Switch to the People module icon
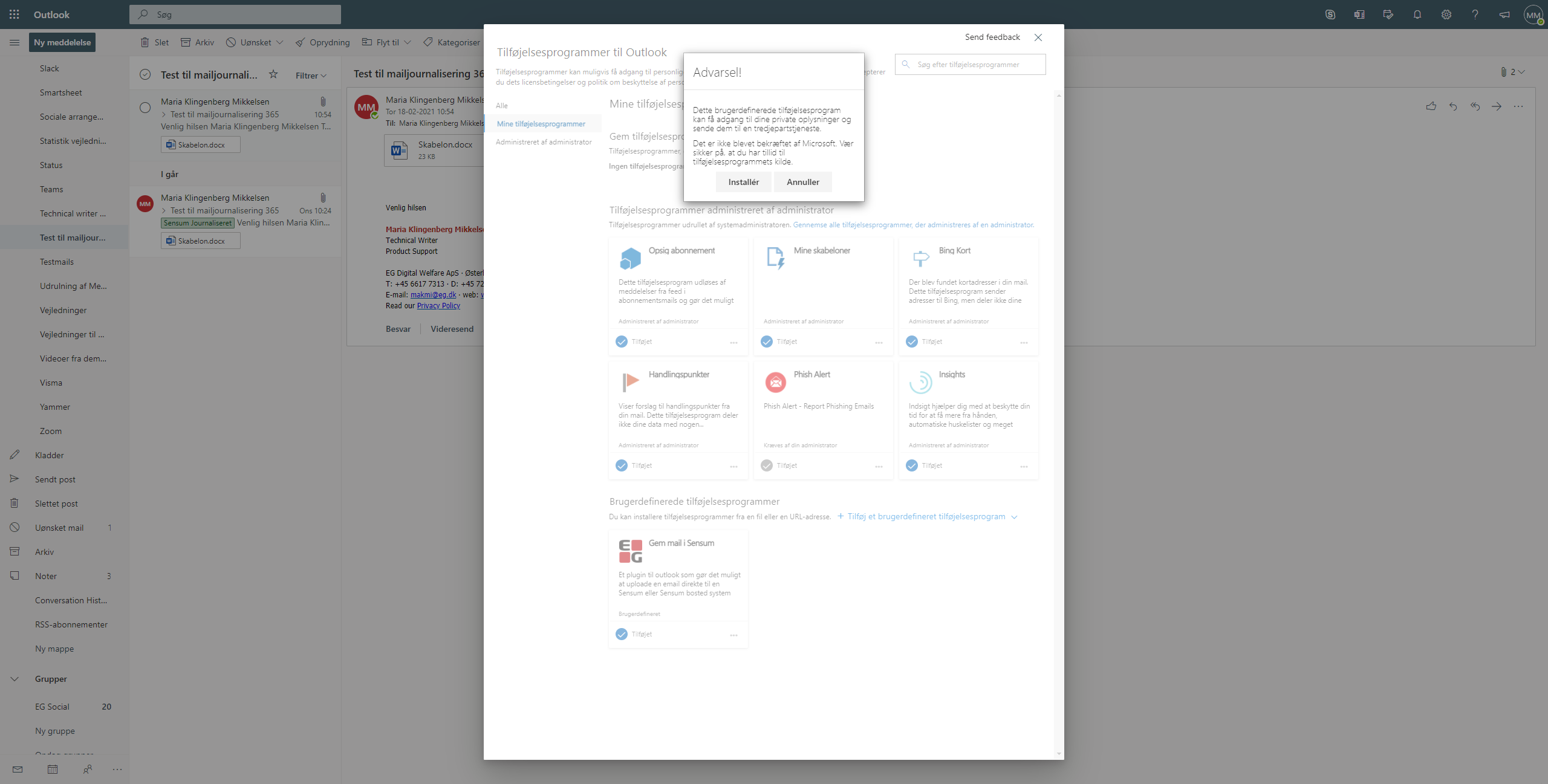The height and width of the screenshot is (784, 1548). pyautogui.click(x=88, y=769)
